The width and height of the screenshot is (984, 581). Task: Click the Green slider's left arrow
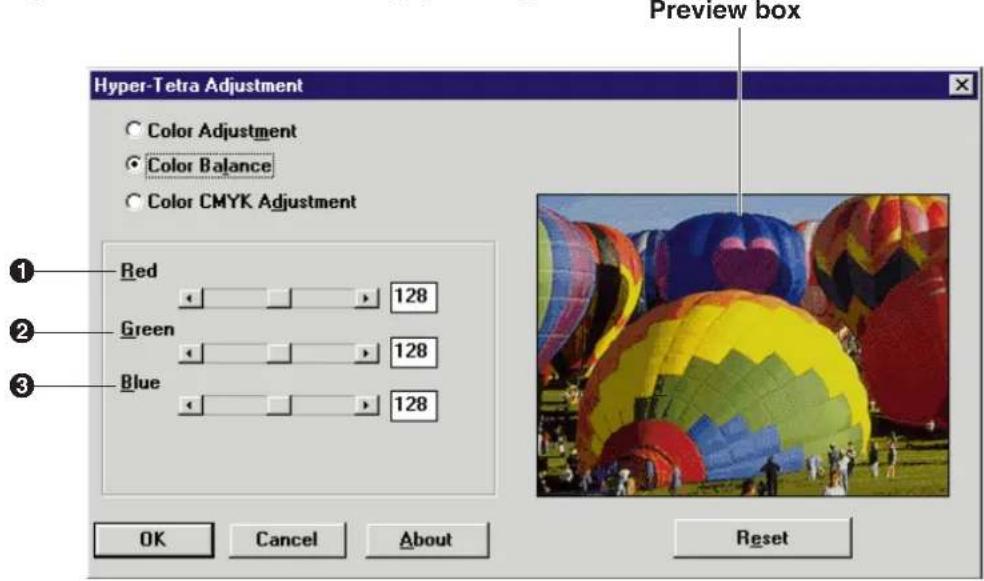click(x=191, y=353)
